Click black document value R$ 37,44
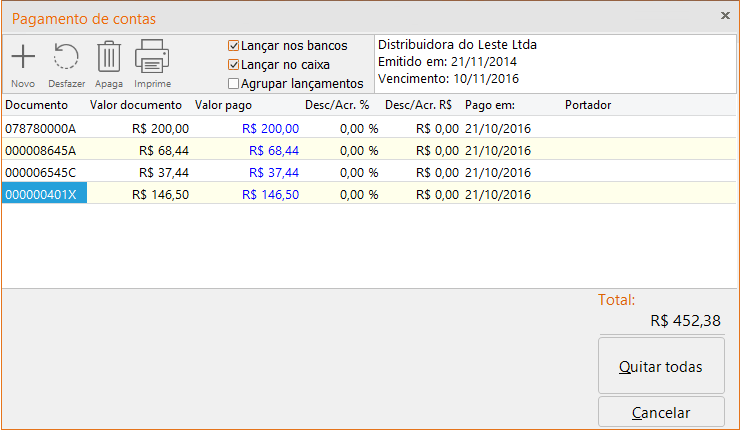This screenshot has width=740, height=430. point(164,172)
